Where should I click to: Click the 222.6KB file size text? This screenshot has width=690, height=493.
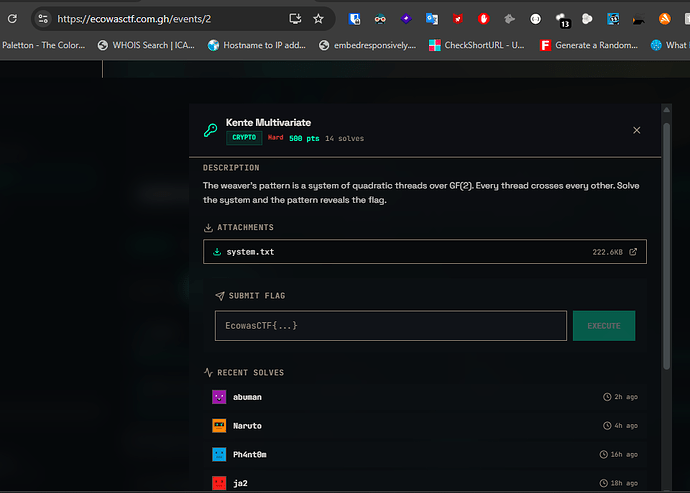pos(607,252)
